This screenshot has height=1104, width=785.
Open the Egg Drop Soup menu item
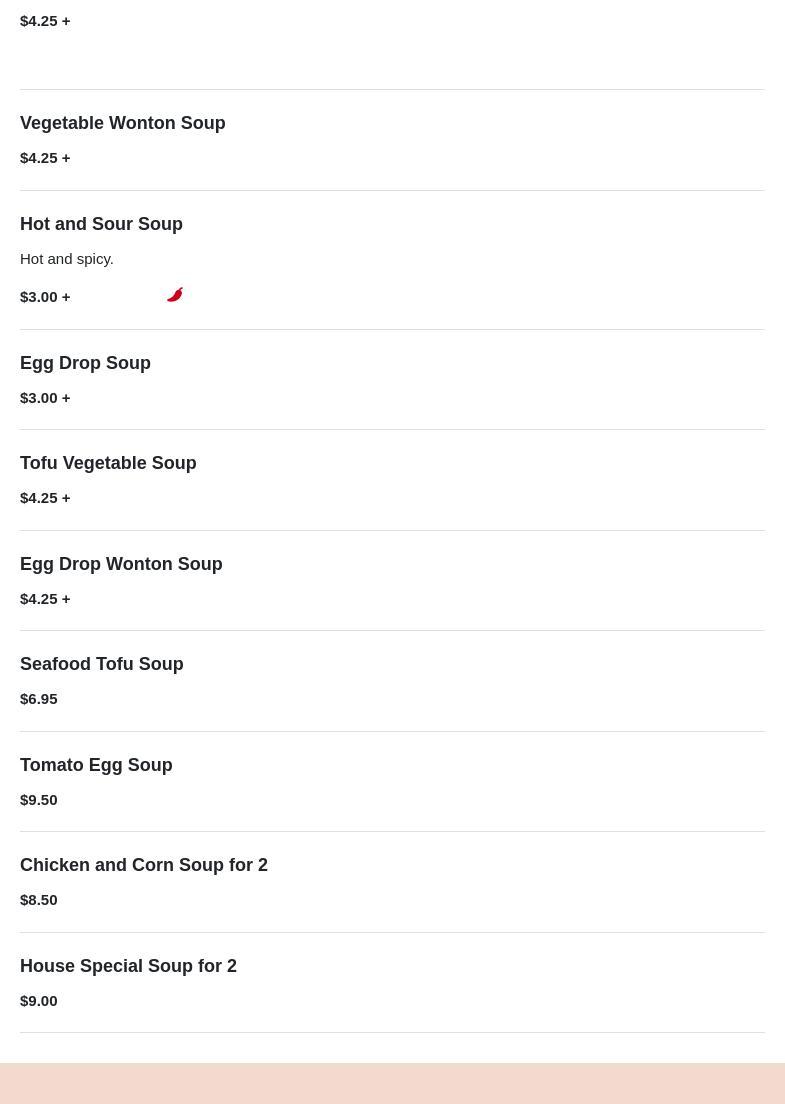pyautogui.click(x=85, y=363)
